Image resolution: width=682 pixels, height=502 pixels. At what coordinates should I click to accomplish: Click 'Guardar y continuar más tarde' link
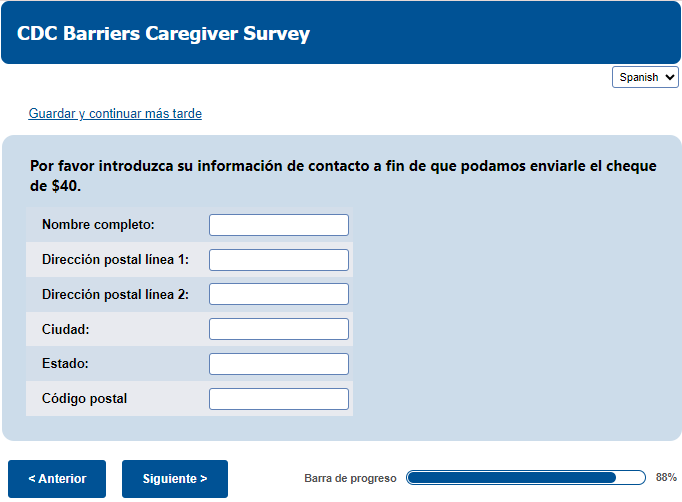coord(115,114)
